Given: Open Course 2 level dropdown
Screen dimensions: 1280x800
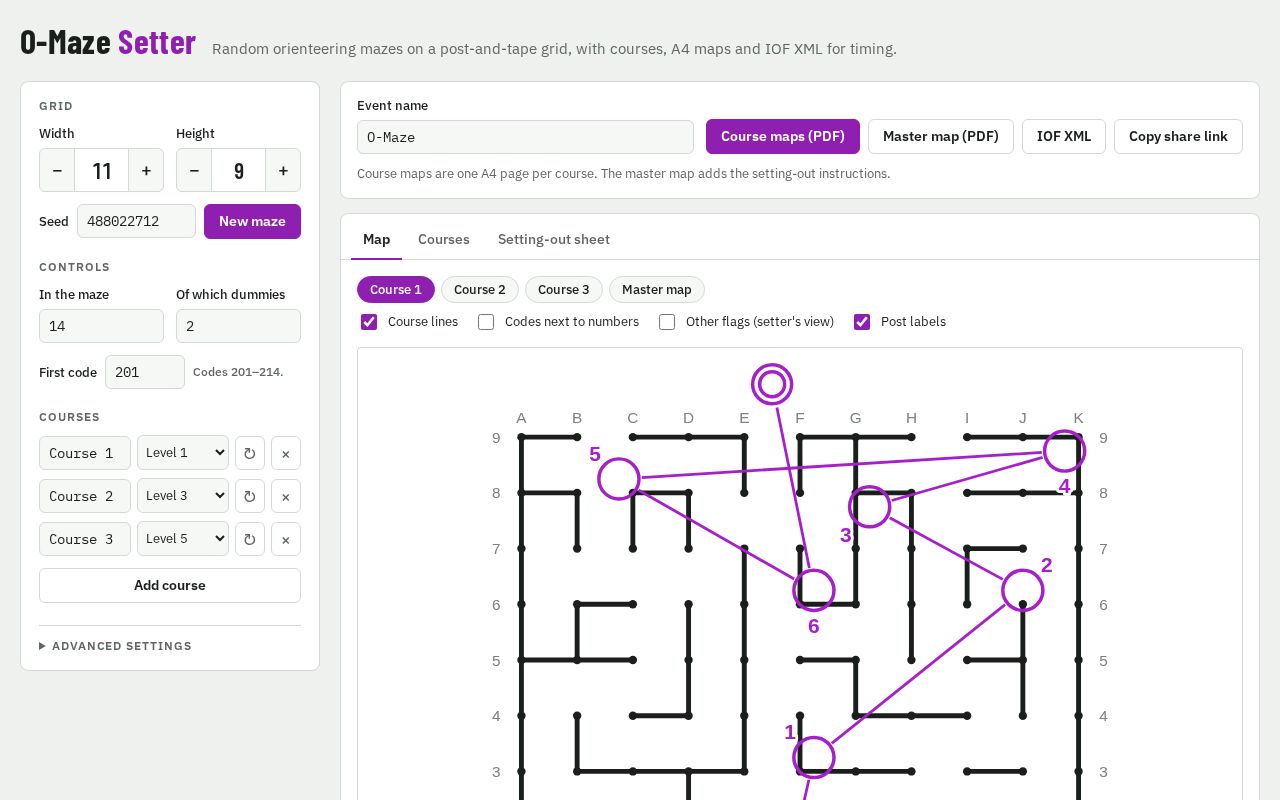Looking at the screenshot, I should [183, 496].
